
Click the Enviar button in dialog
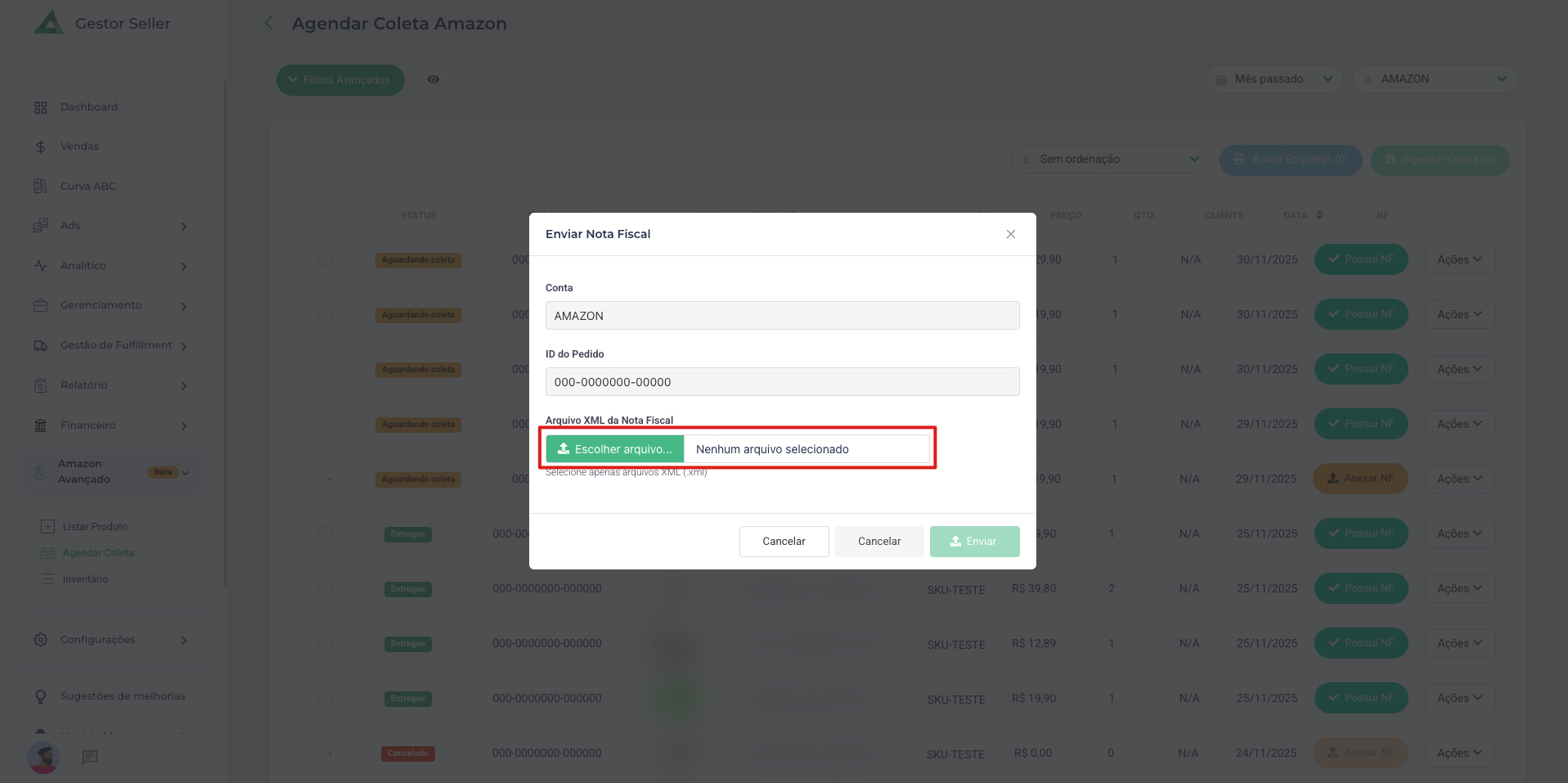[x=974, y=542]
